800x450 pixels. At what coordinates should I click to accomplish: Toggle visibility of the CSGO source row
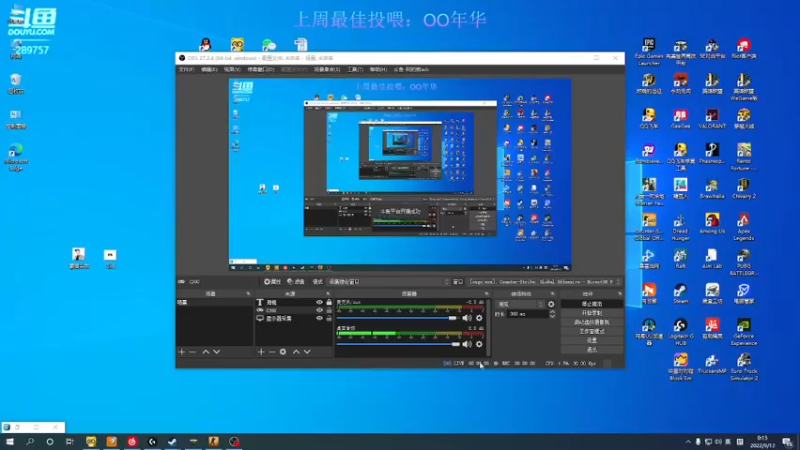pyautogui.click(x=319, y=310)
